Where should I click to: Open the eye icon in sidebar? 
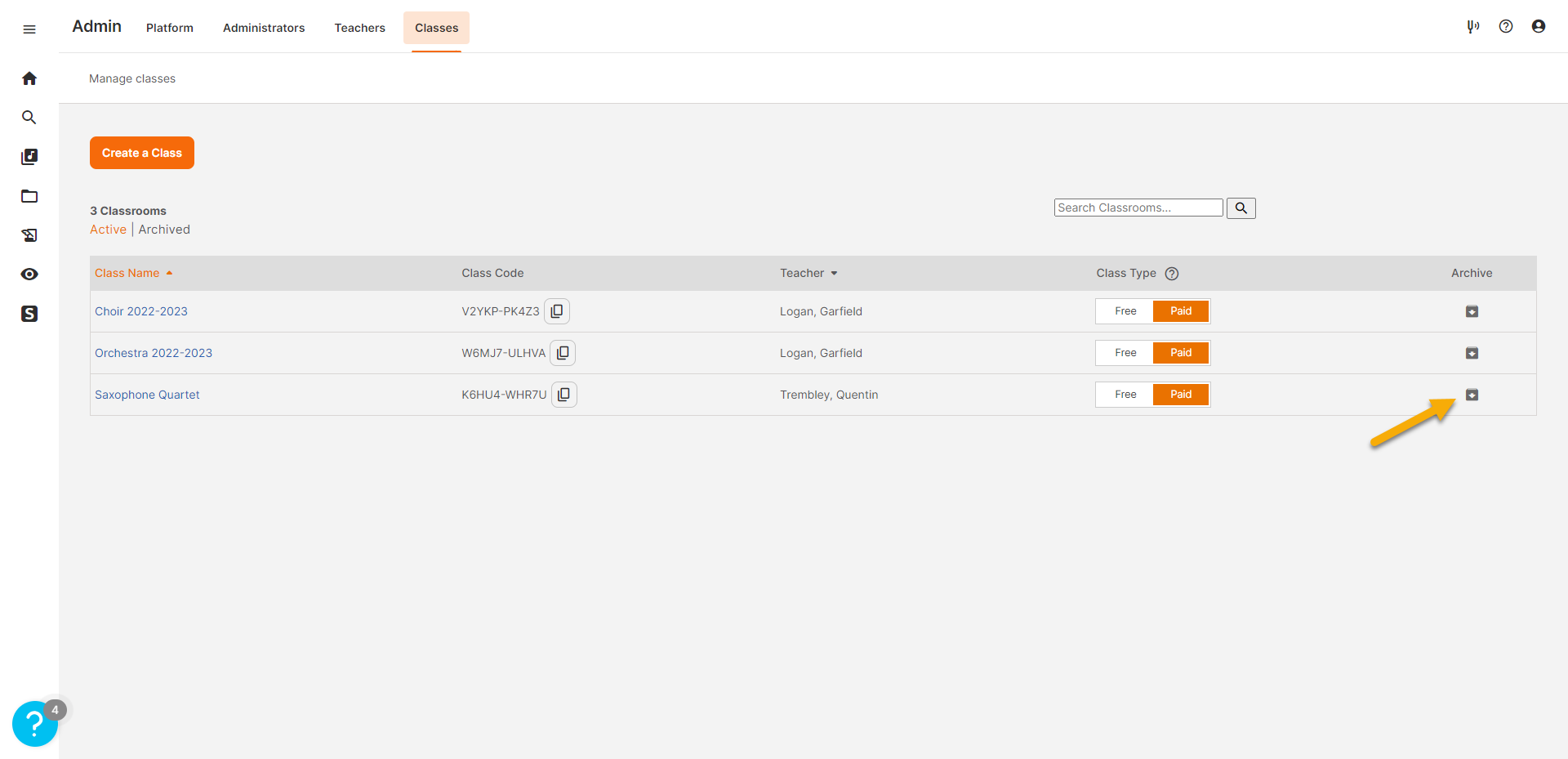point(29,275)
